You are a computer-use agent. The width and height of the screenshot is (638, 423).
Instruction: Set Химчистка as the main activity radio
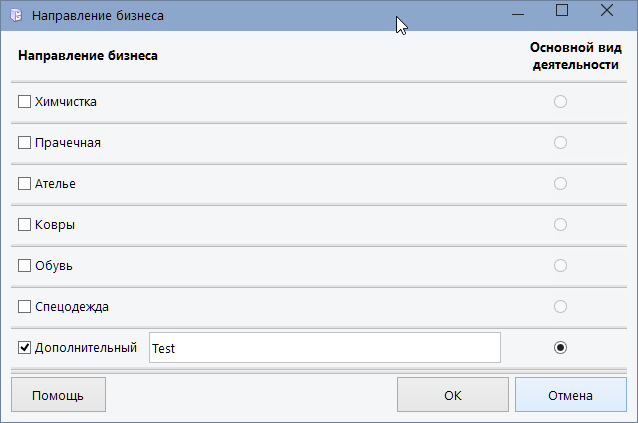pos(560,101)
